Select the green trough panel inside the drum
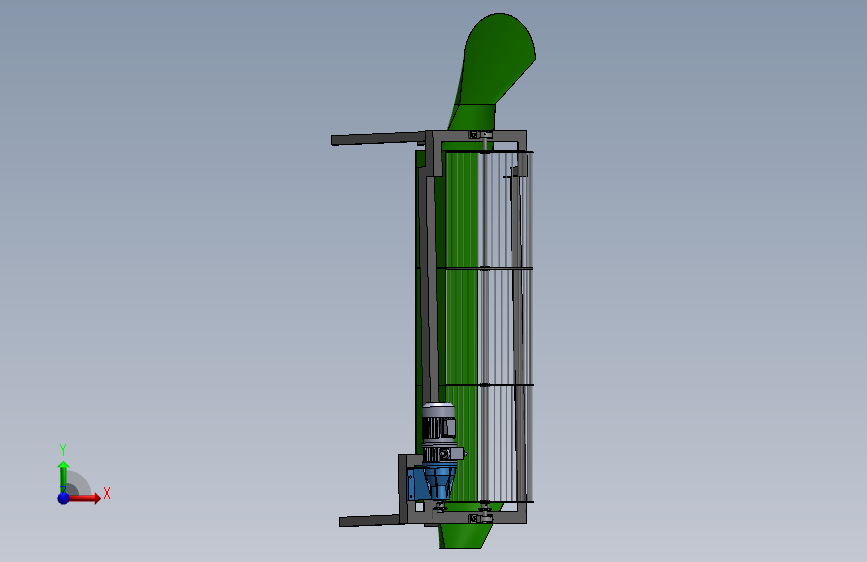 (462, 326)
